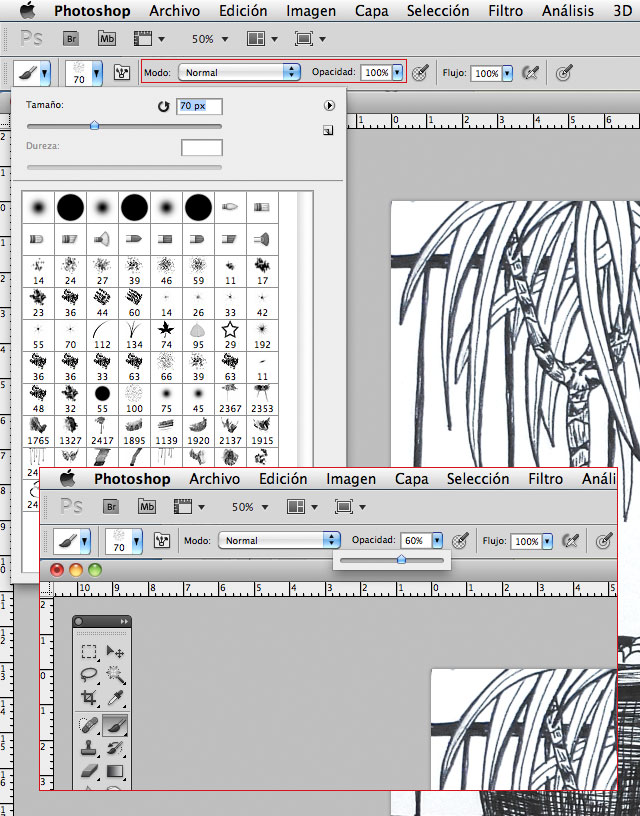Select brush preset 2367

(230, 399)
